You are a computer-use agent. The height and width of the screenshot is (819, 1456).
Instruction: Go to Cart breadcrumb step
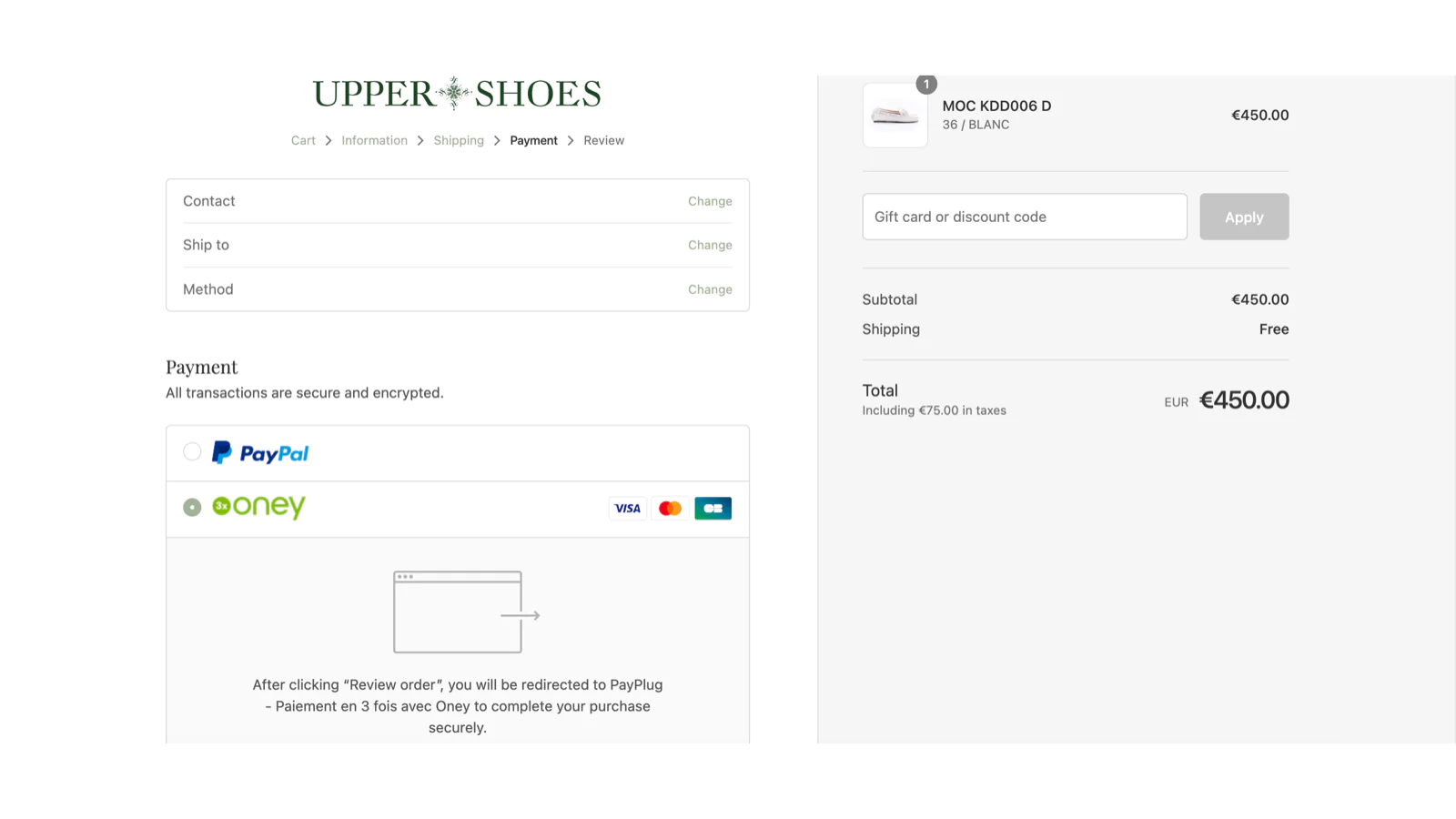pos(303,141)
